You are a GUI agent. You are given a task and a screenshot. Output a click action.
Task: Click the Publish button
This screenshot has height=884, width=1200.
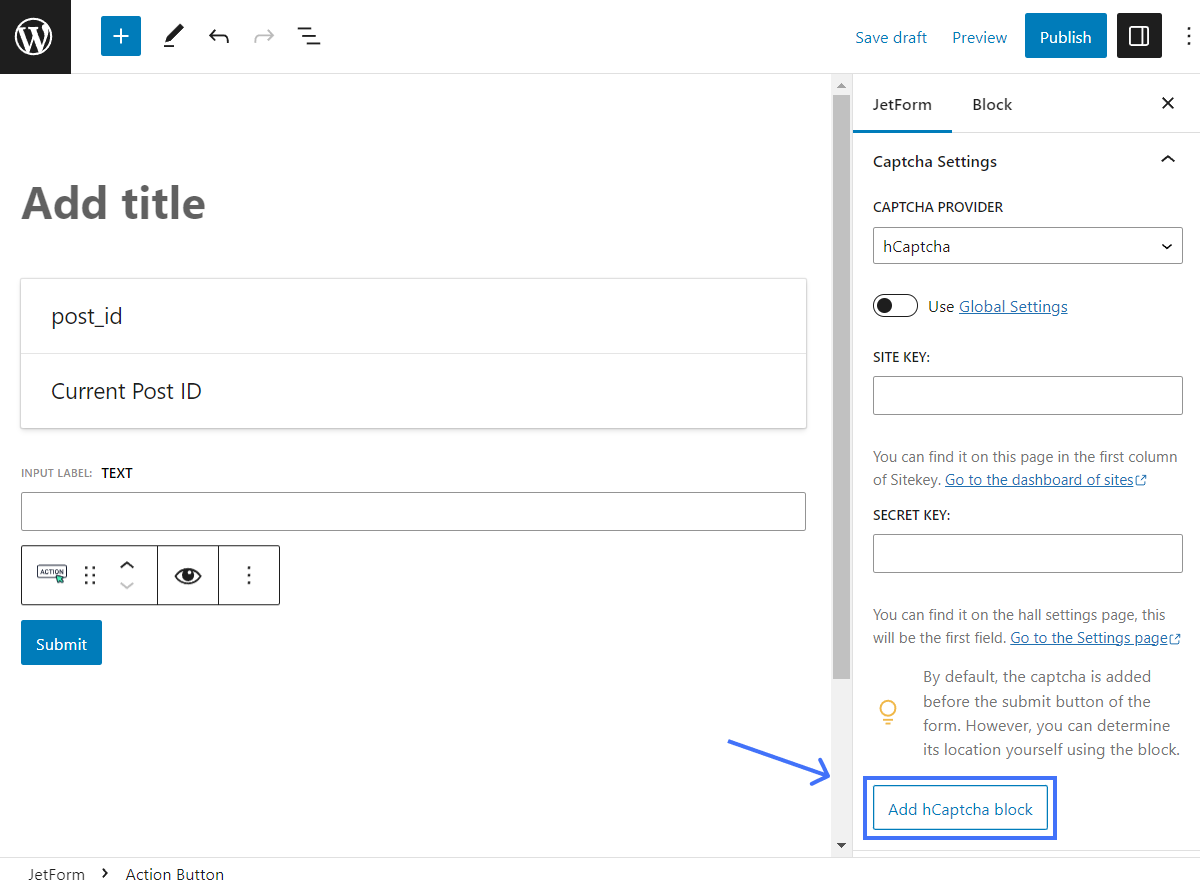[1065, 36]
